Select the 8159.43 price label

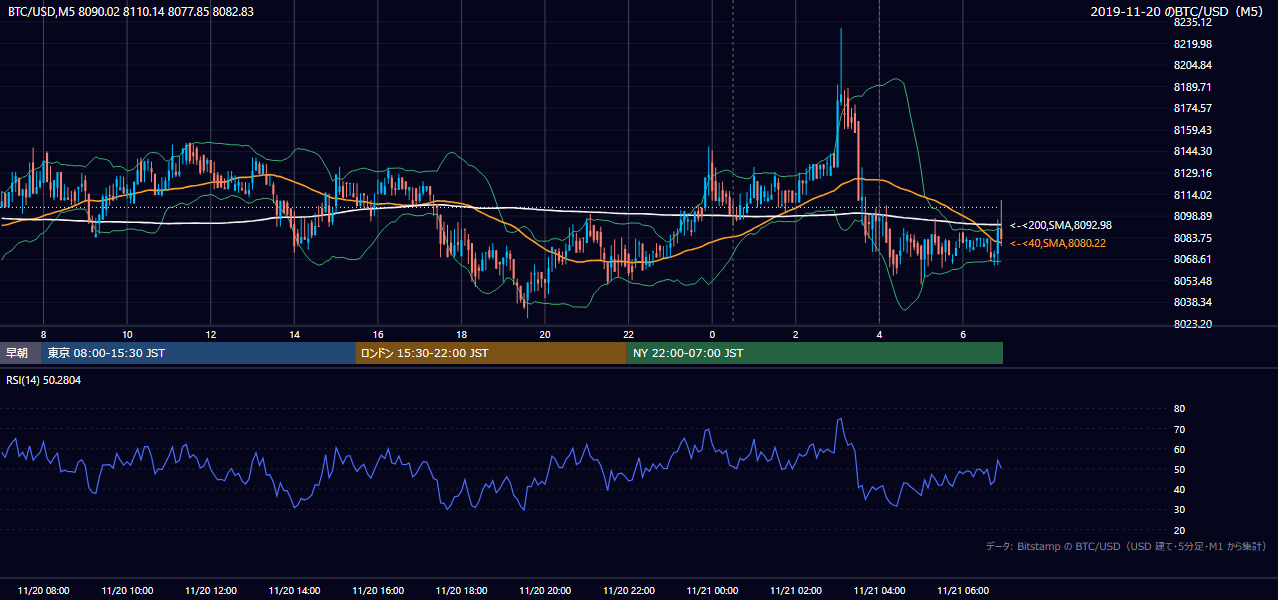point(1193,130)
